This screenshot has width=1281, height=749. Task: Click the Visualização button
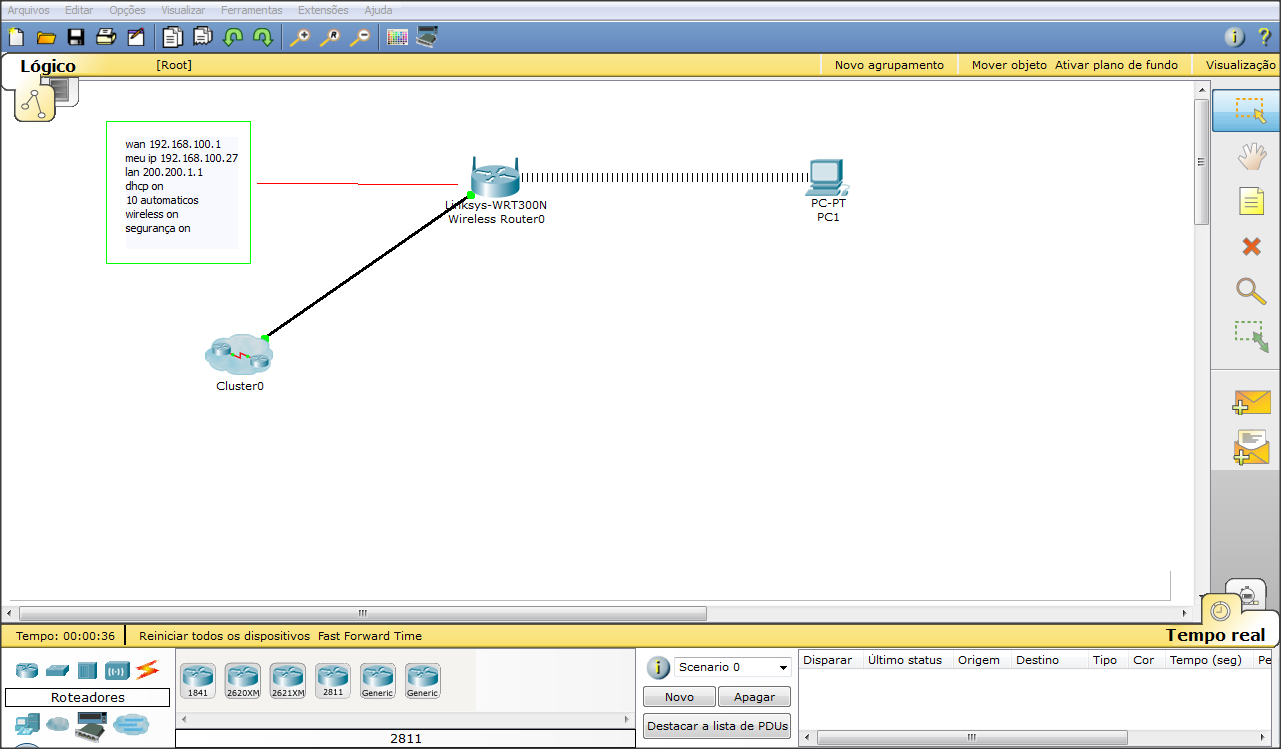click(1242, 65)
